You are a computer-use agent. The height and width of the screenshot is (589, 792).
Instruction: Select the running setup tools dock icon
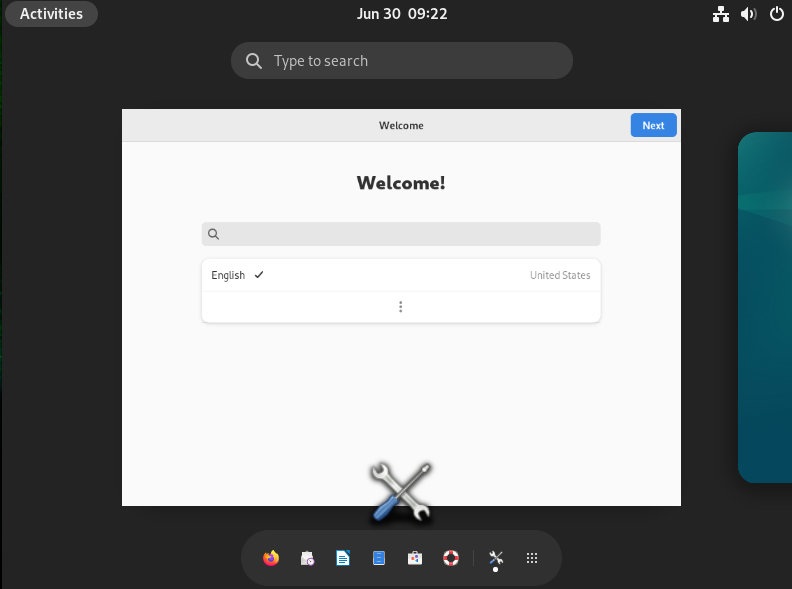[496, 558]
